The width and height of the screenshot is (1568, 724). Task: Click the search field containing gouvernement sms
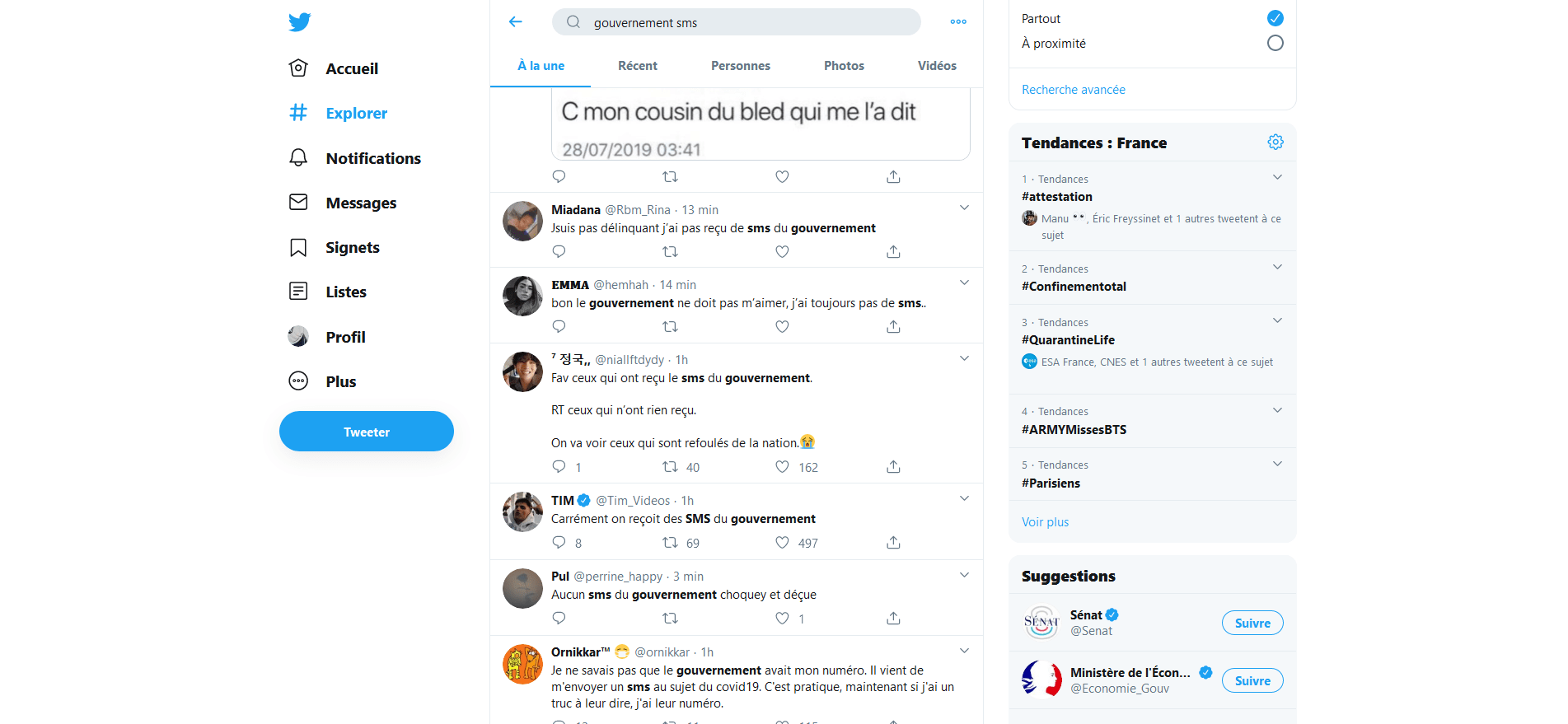[737, 22]
